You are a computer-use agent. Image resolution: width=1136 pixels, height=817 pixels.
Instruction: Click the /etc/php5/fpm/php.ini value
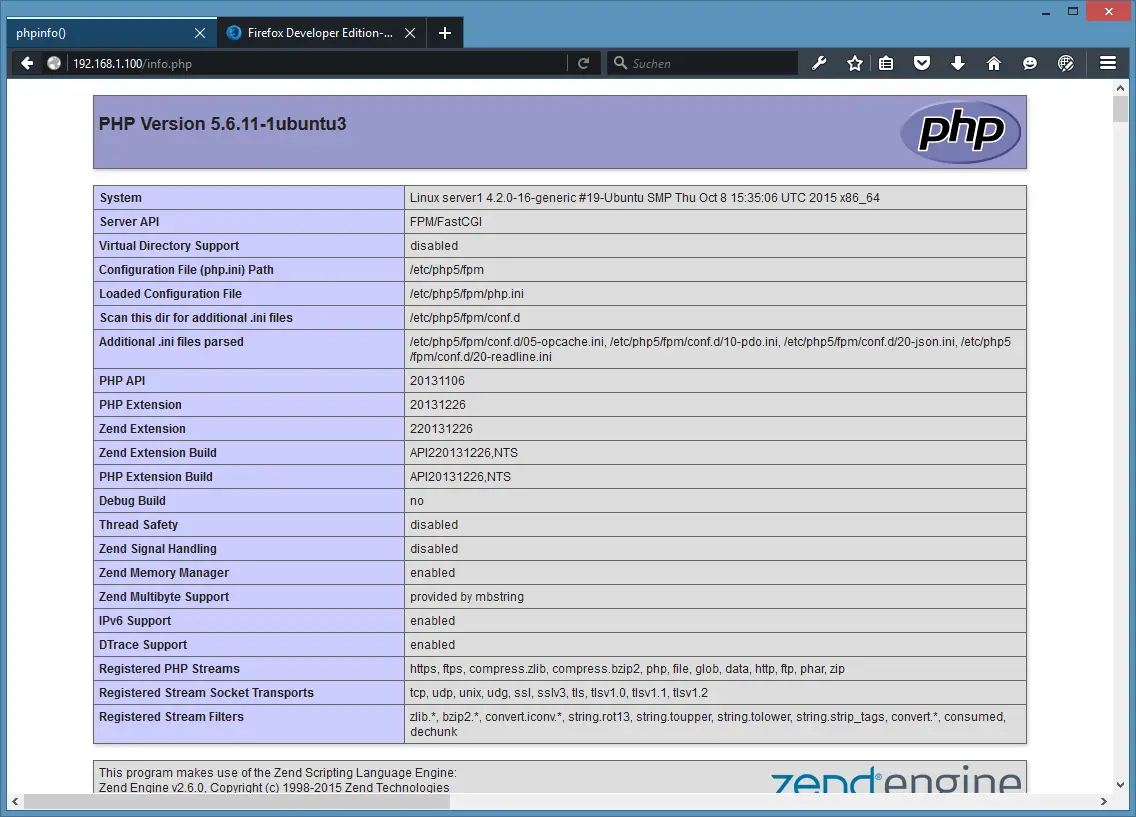click(467, 293)
